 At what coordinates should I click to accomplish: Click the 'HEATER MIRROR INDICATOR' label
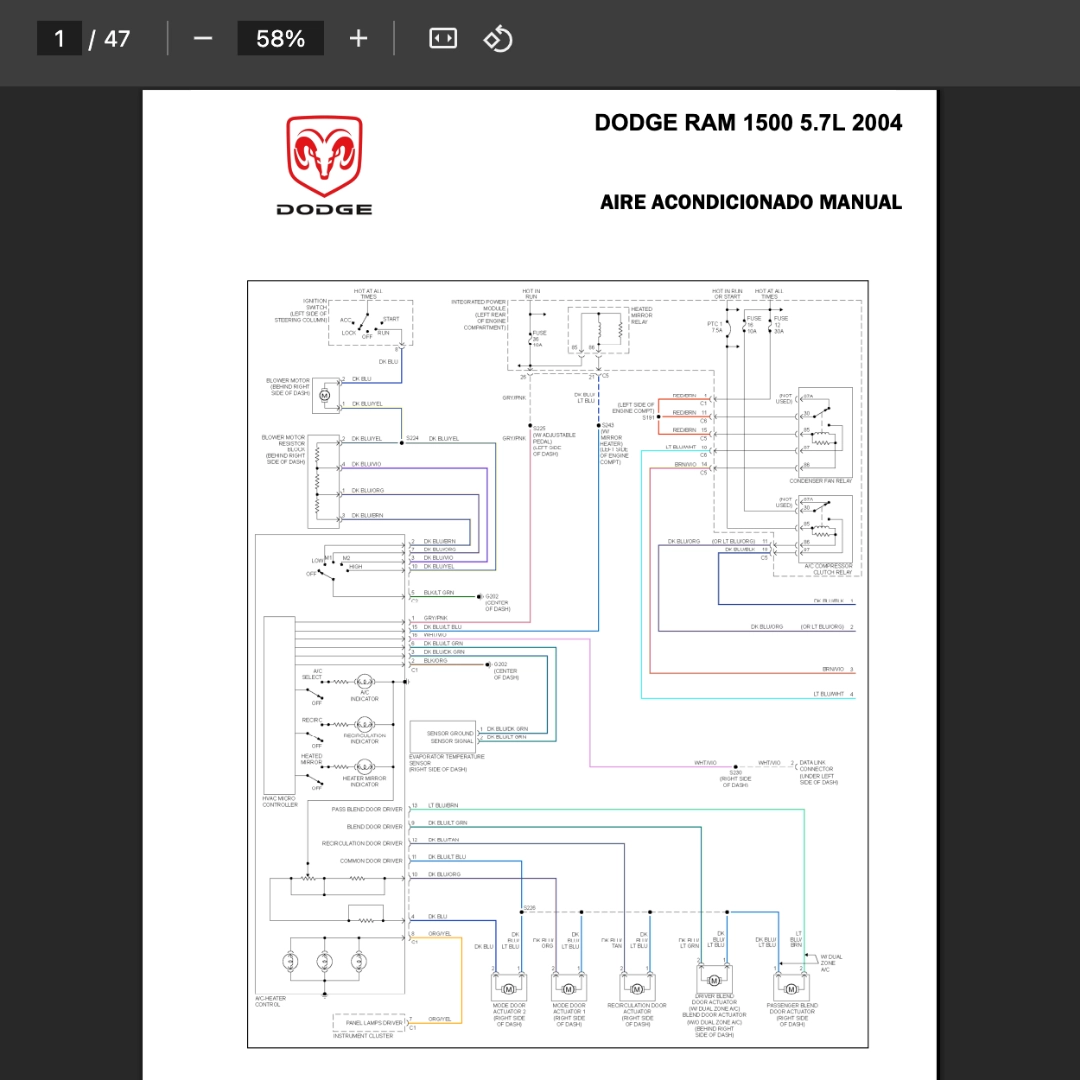point(364,781)
